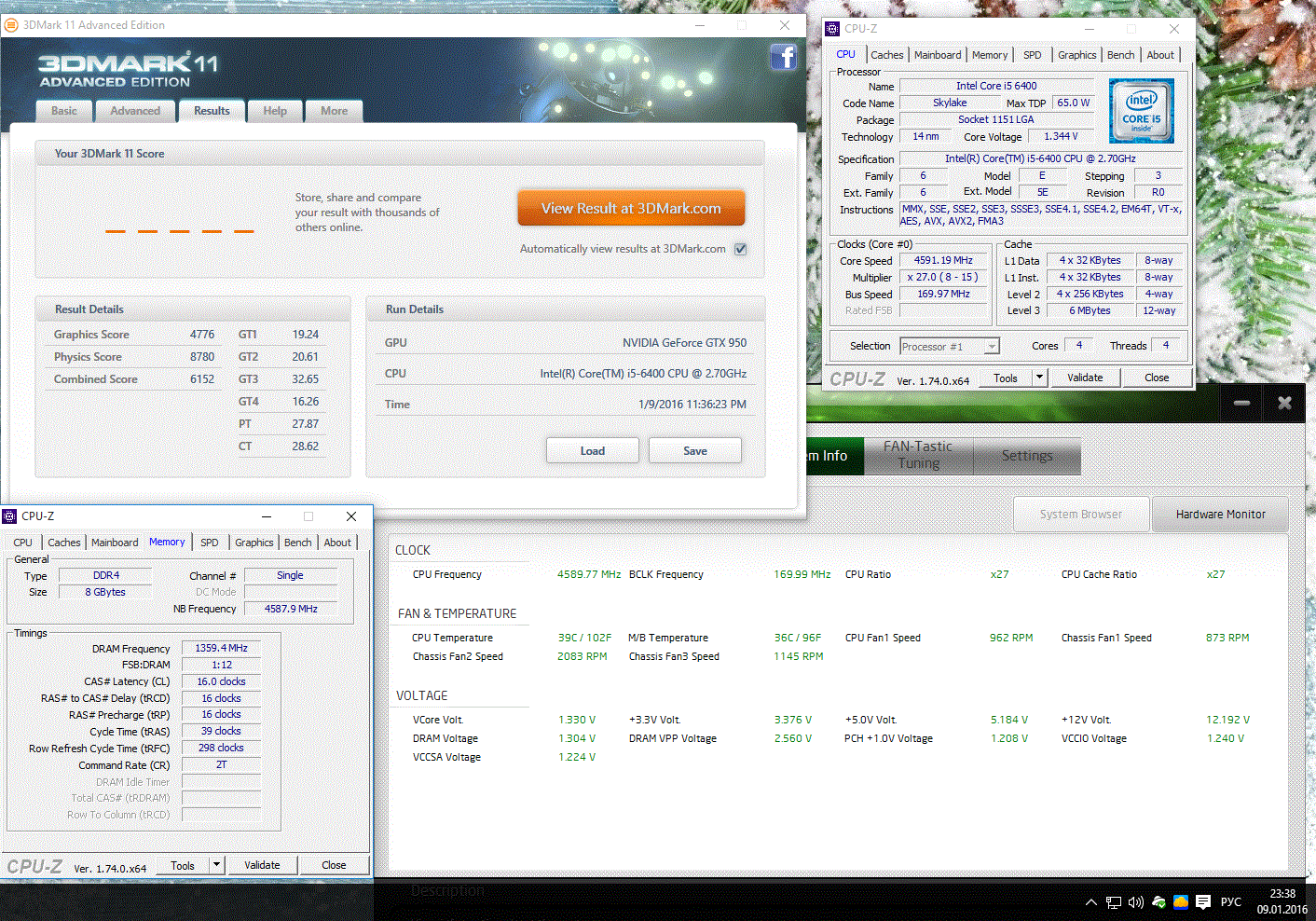Open the Settings tab in the monitoring utility
The width and height of the screenshot is (1316, 921).
(x=1027, y=456)
